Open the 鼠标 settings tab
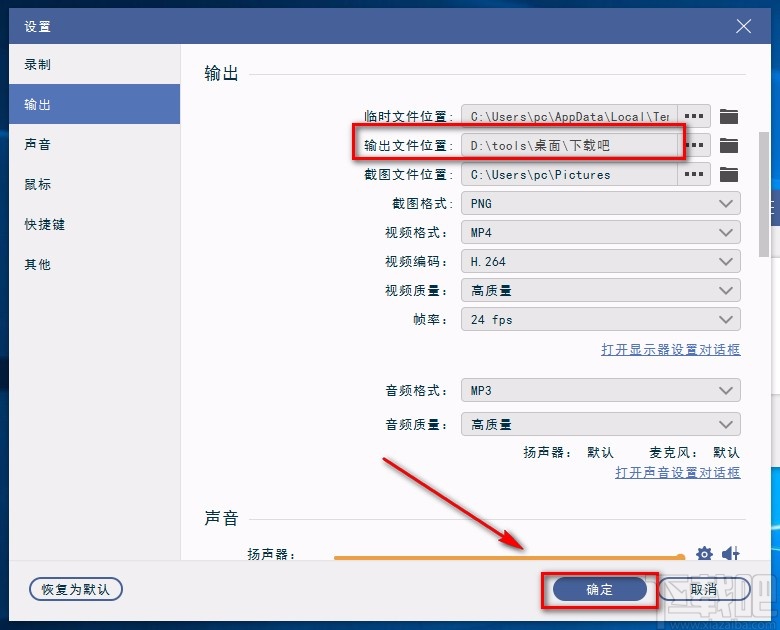 point(95,184)
